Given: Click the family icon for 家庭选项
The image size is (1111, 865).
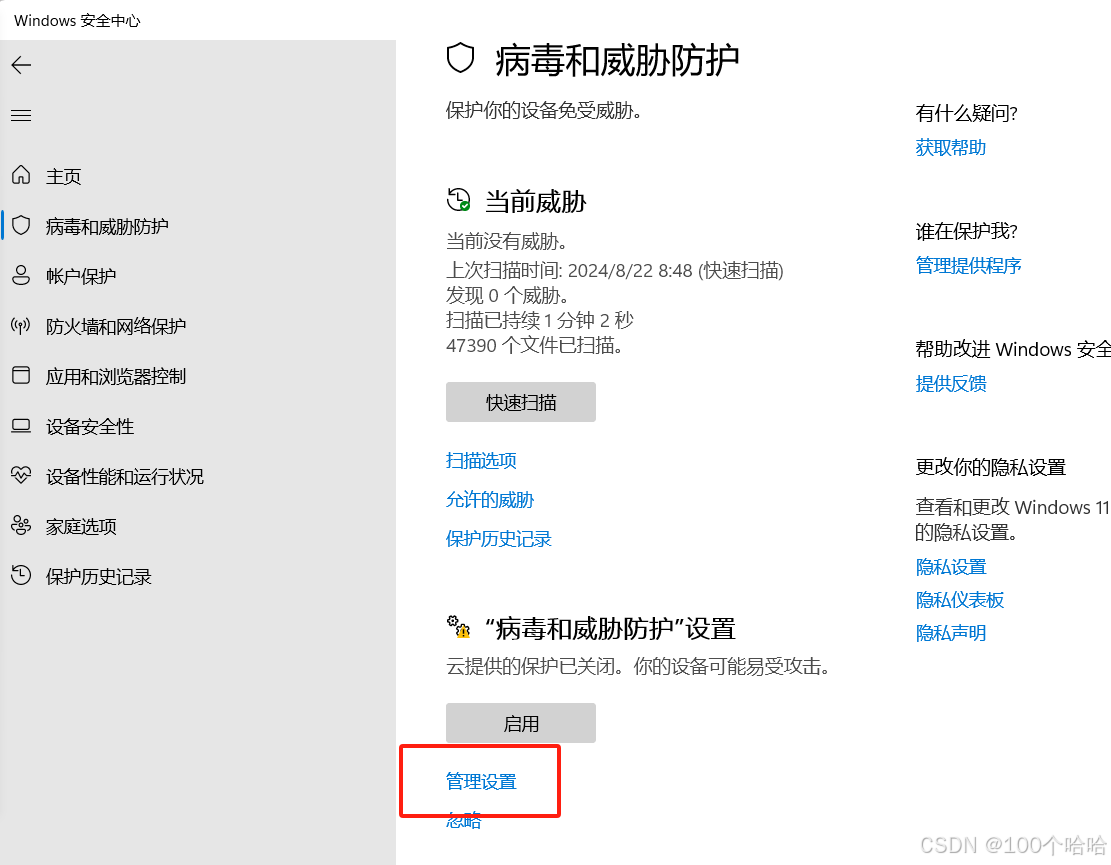Looking at the screenshot, I should pyautogui.click(x=21, y=526).
